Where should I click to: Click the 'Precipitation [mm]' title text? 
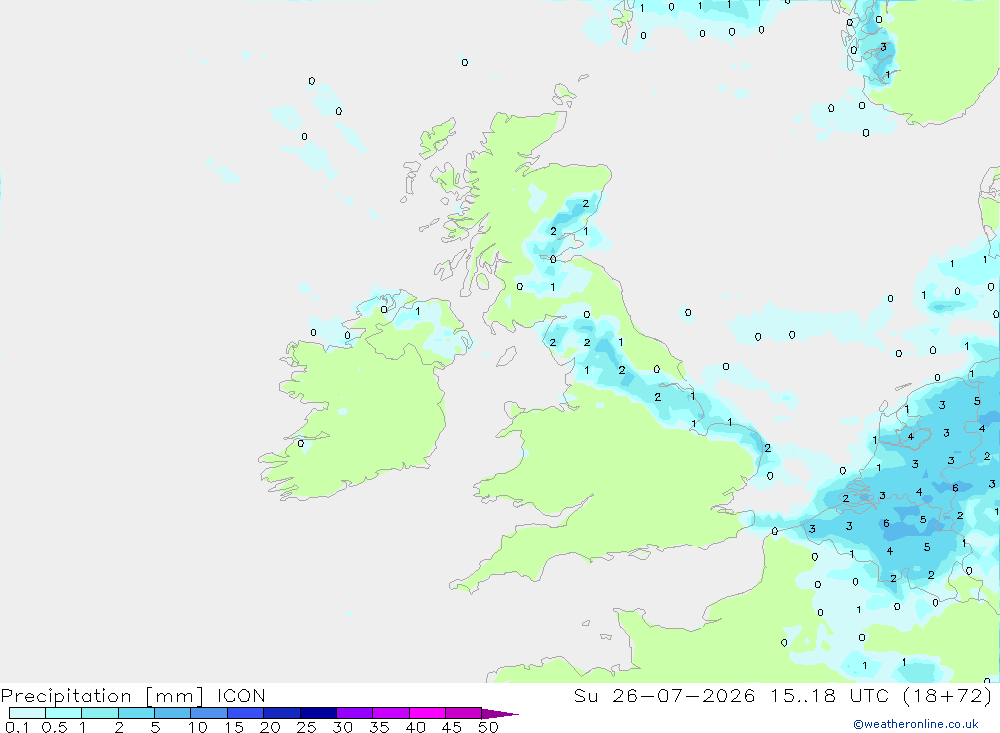103,695
